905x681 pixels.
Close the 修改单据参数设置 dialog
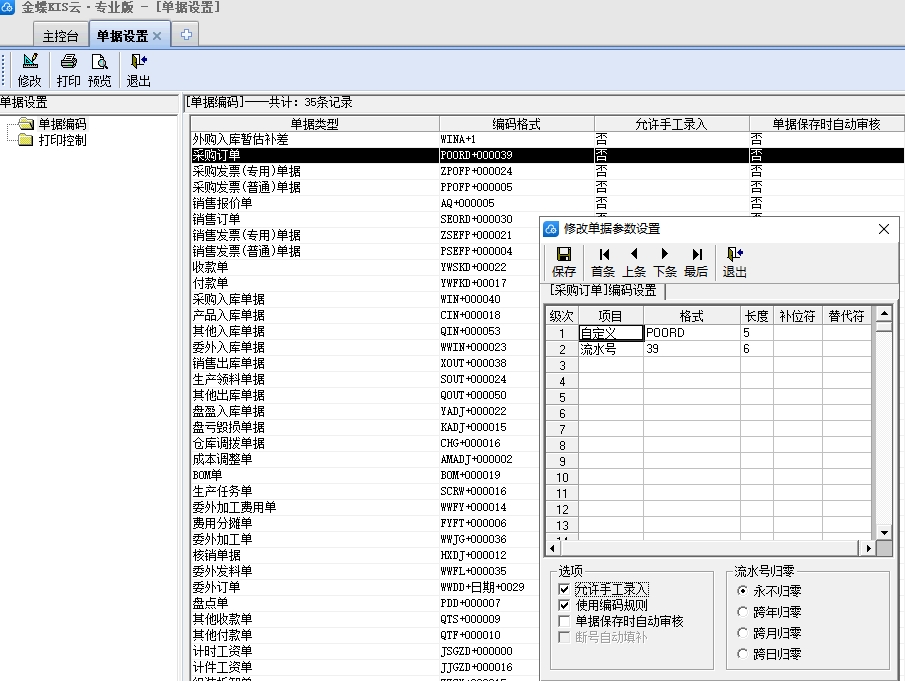(x=884, y=229)
